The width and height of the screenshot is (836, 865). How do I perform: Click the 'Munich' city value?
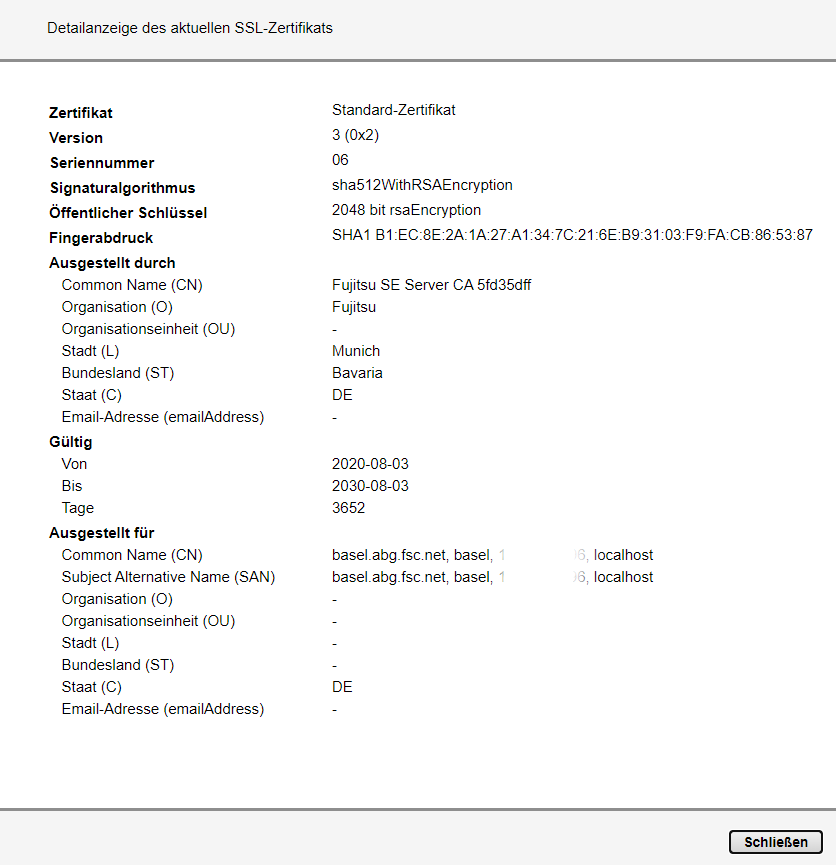[356, 351]
